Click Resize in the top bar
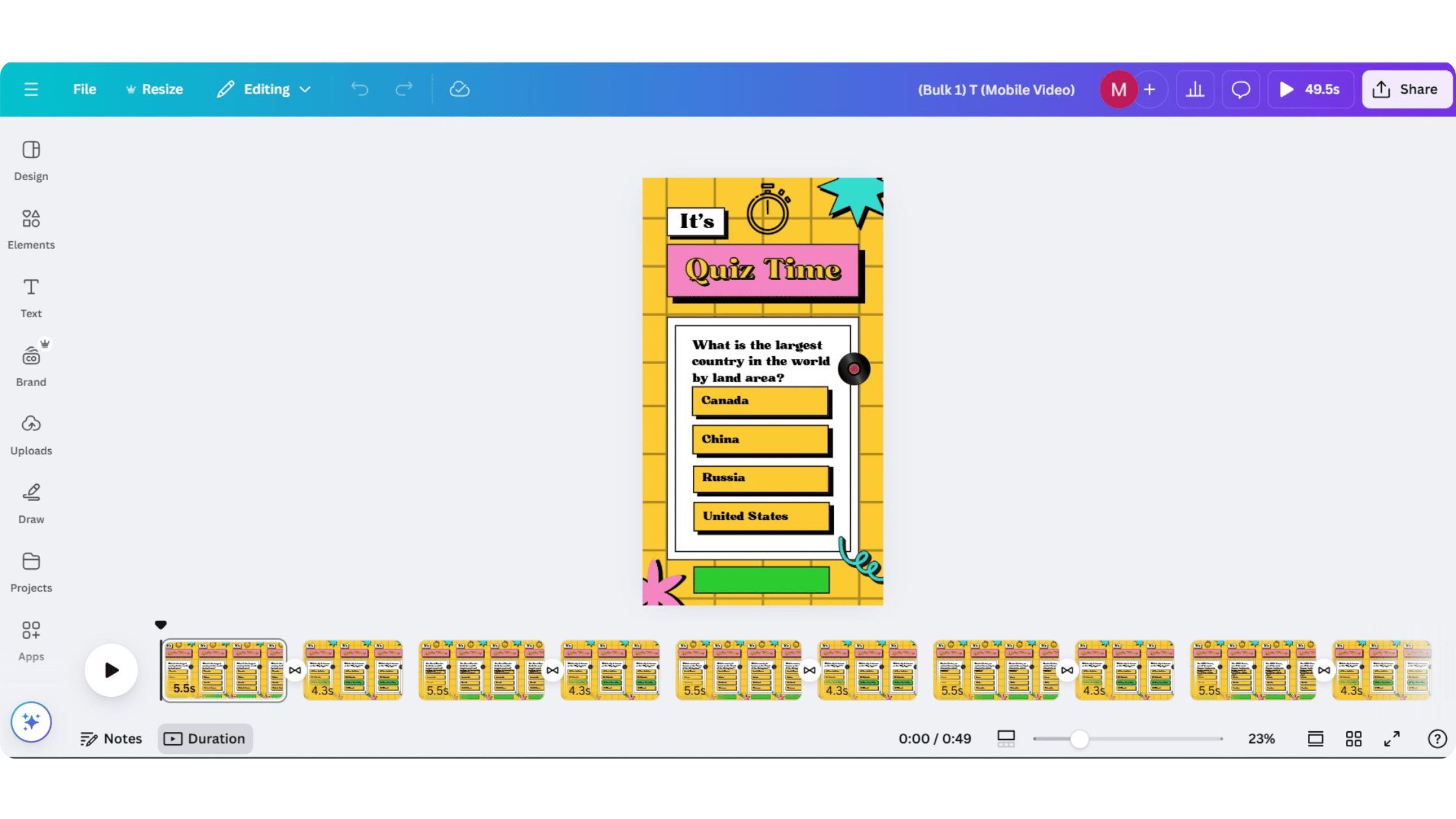 click(154, 89)
